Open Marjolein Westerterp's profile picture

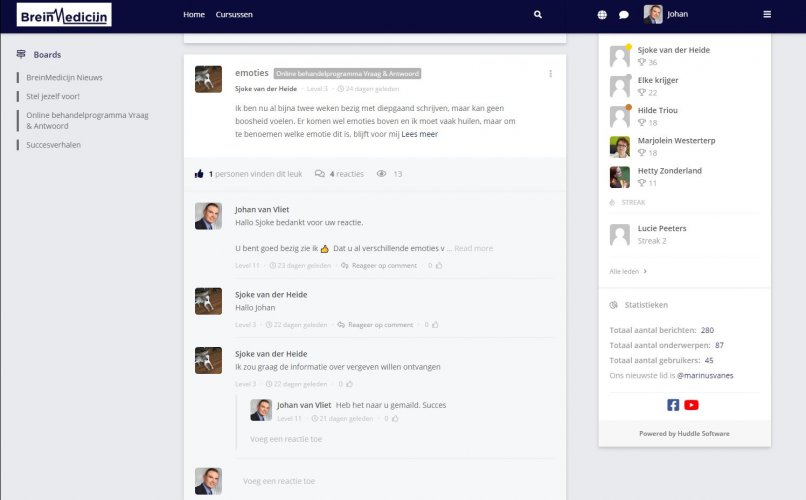pos(620,147)
